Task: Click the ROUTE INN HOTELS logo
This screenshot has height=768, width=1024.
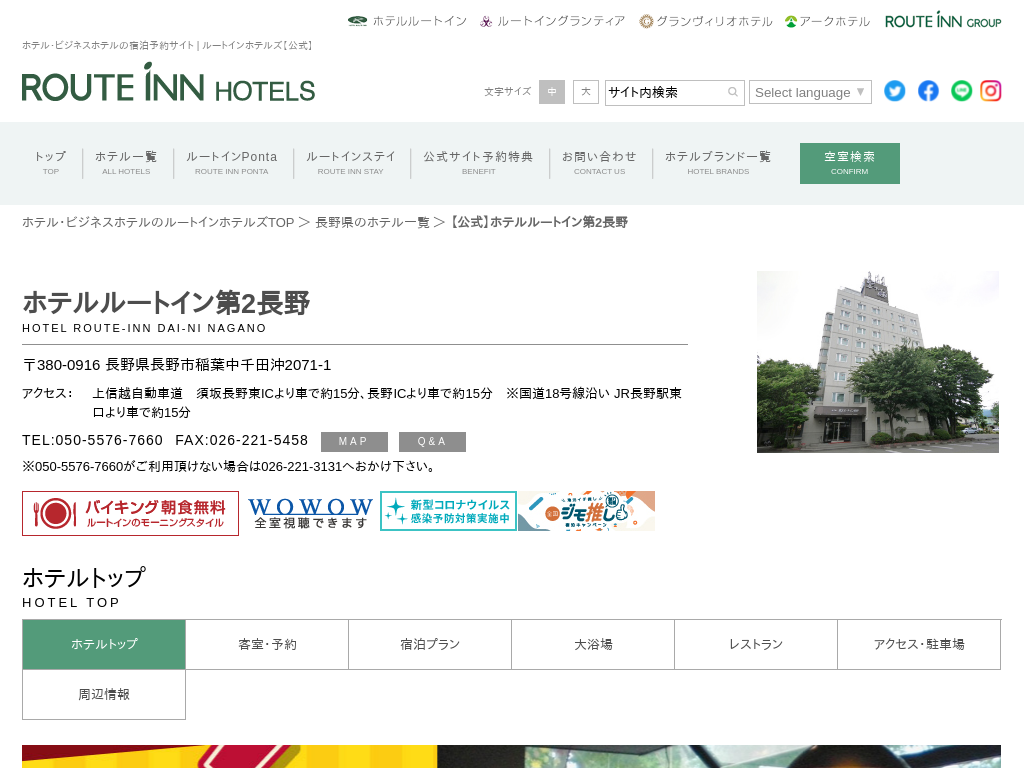Action: click(x=168, y=83)
